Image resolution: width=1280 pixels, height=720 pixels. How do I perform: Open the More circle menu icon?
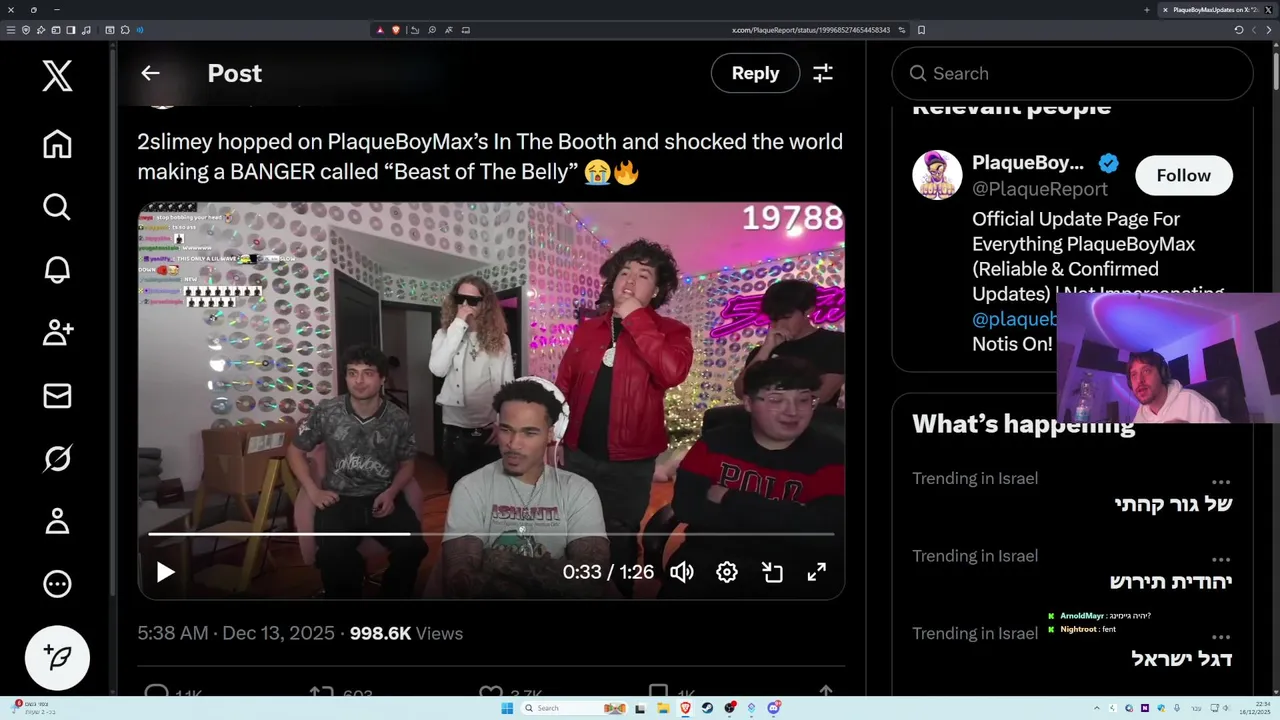tap(57, 584)
